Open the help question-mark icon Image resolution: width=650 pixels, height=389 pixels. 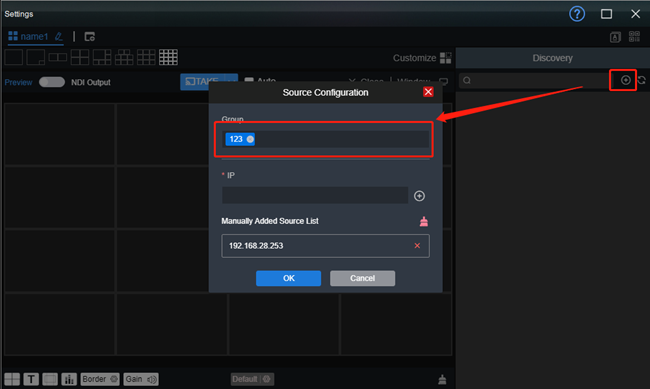577,14
